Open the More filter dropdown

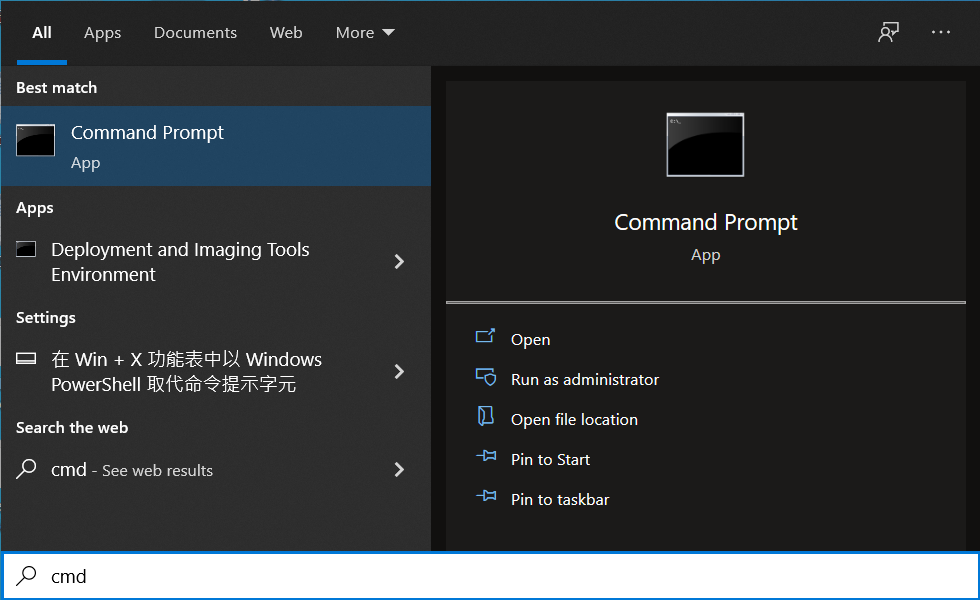tap(365, 32)
